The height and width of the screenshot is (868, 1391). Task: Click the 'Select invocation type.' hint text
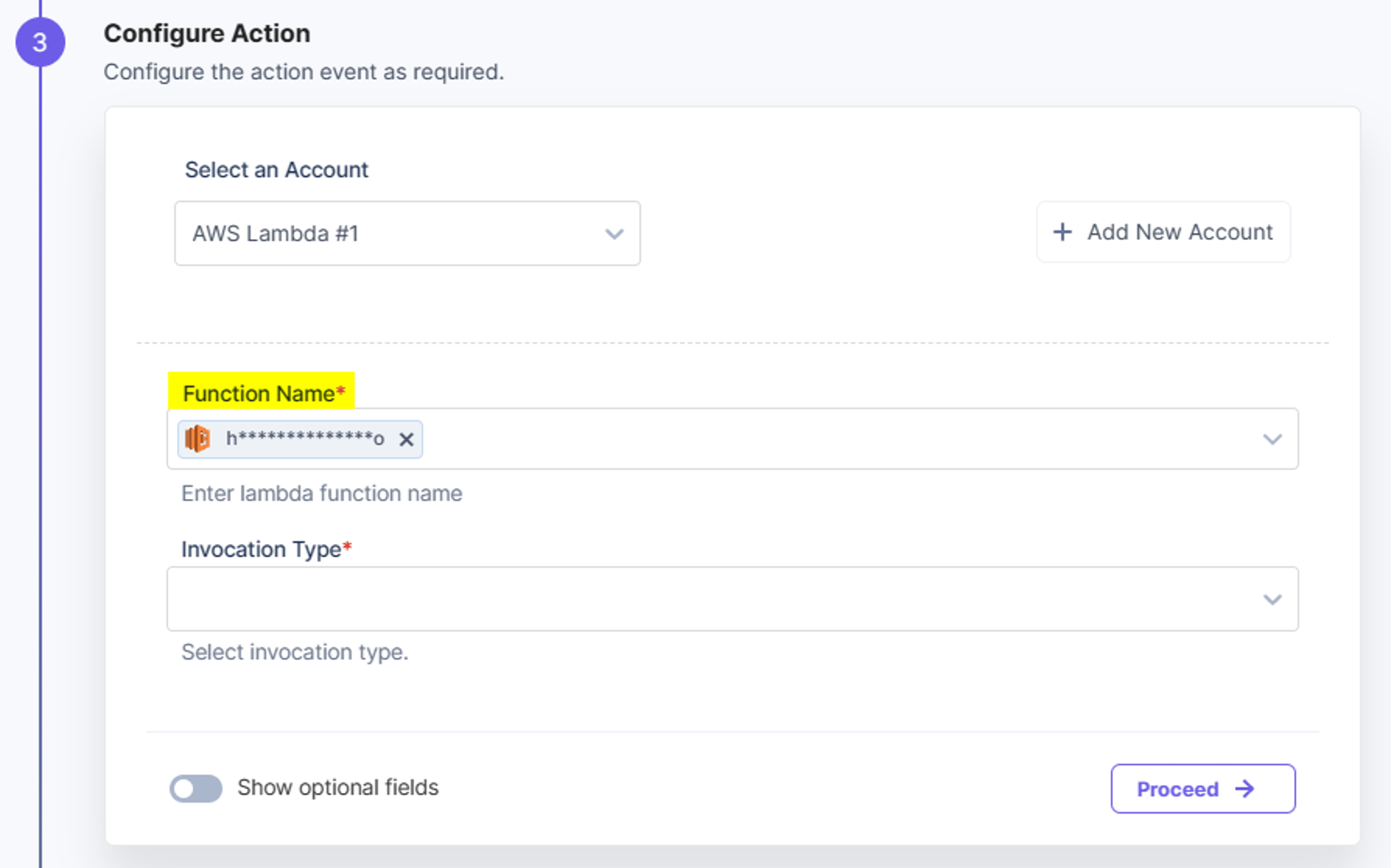point(295,652)
